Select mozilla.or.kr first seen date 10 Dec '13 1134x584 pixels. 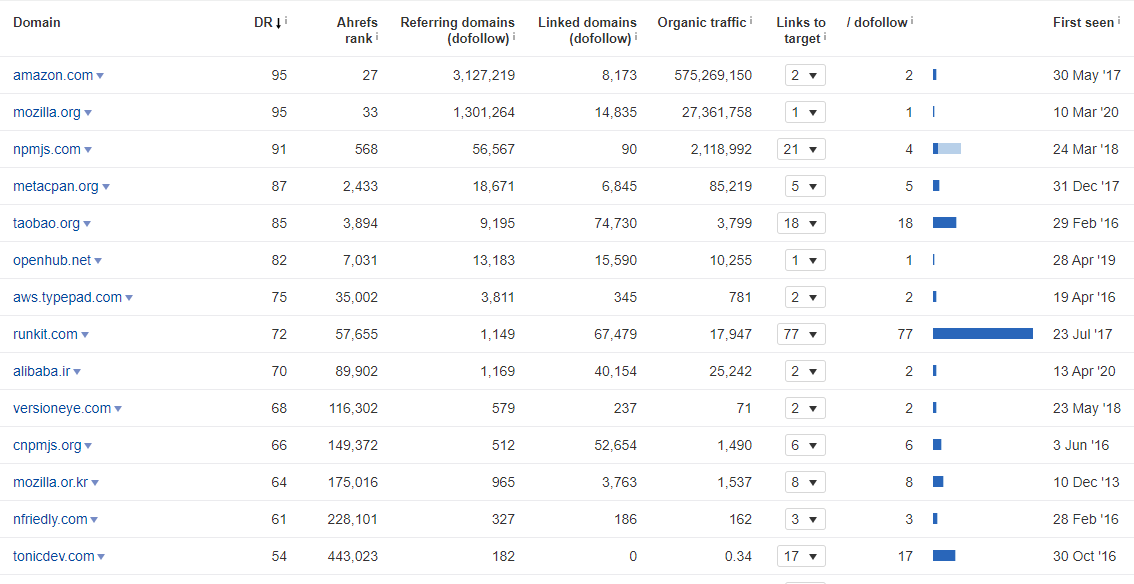[1086, 482]
